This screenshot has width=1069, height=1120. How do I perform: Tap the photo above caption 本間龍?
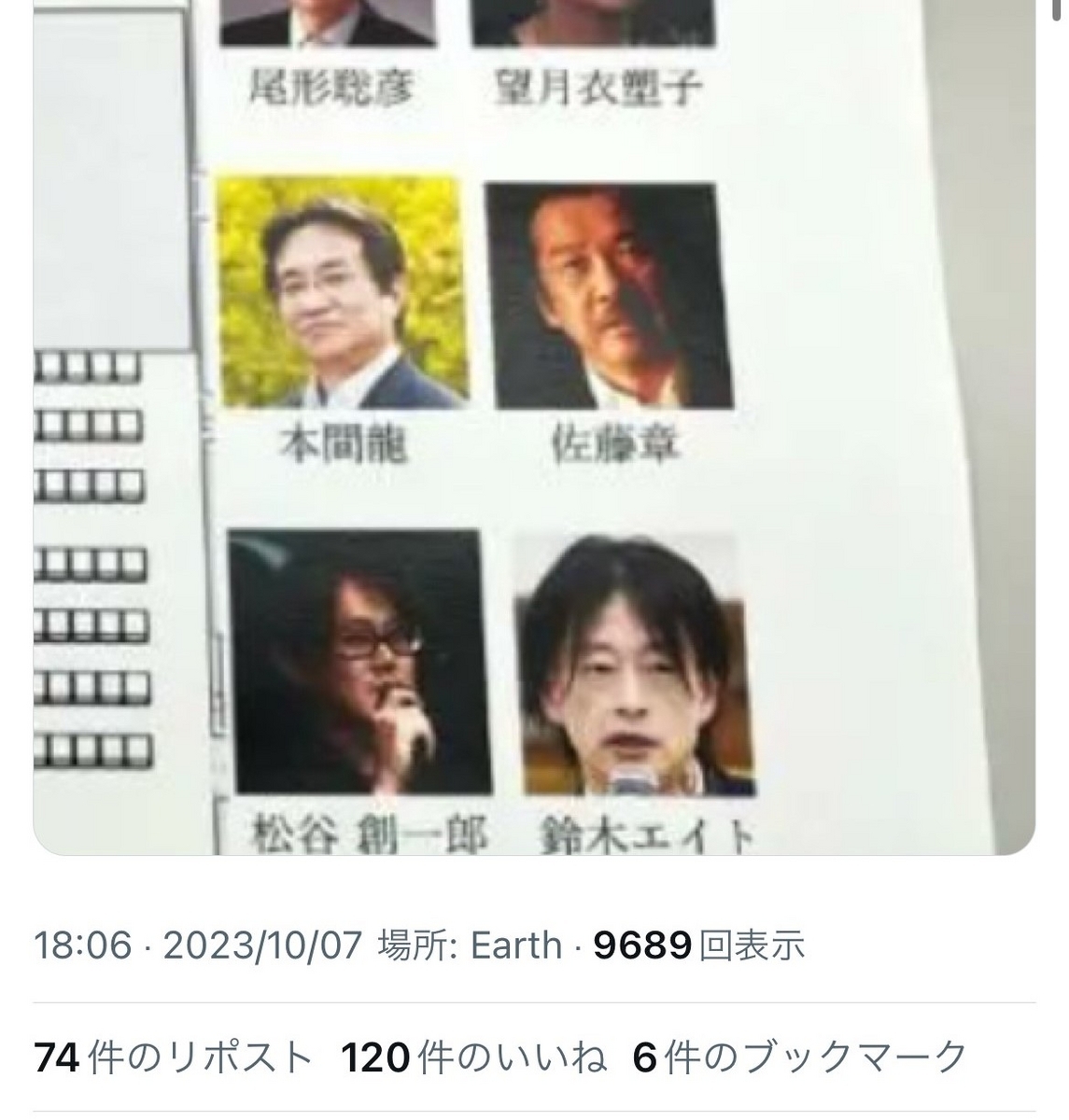click(x=341, y=293)
